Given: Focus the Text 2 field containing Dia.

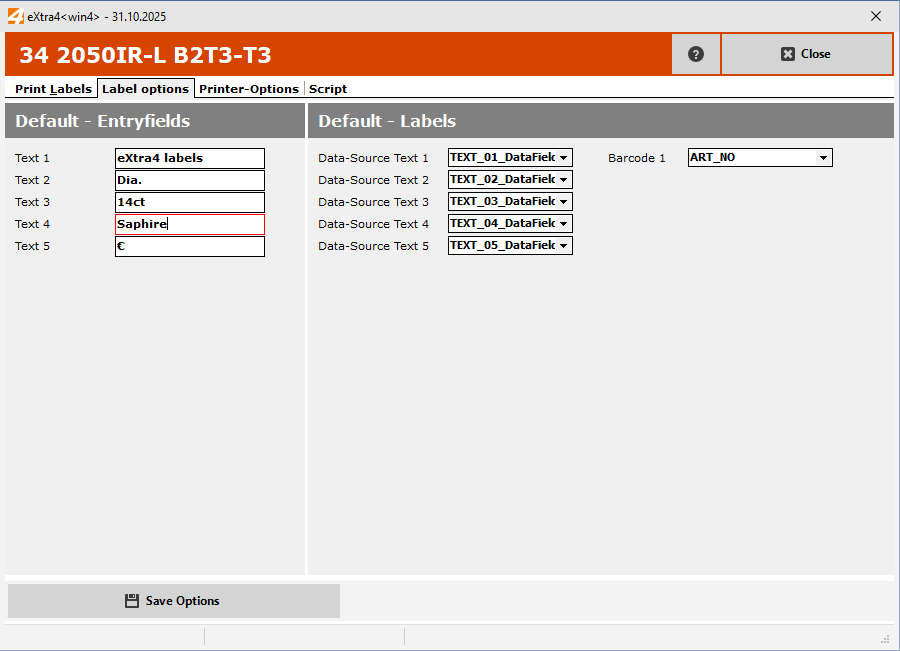Looking at the screenshot, I should click(190, 180).
